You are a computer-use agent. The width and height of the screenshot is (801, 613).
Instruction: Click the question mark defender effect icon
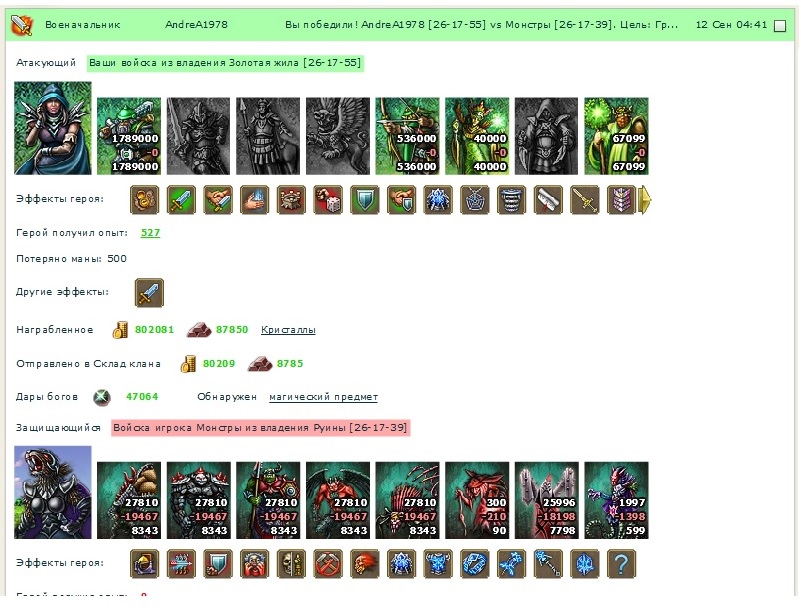click(621, 564)
